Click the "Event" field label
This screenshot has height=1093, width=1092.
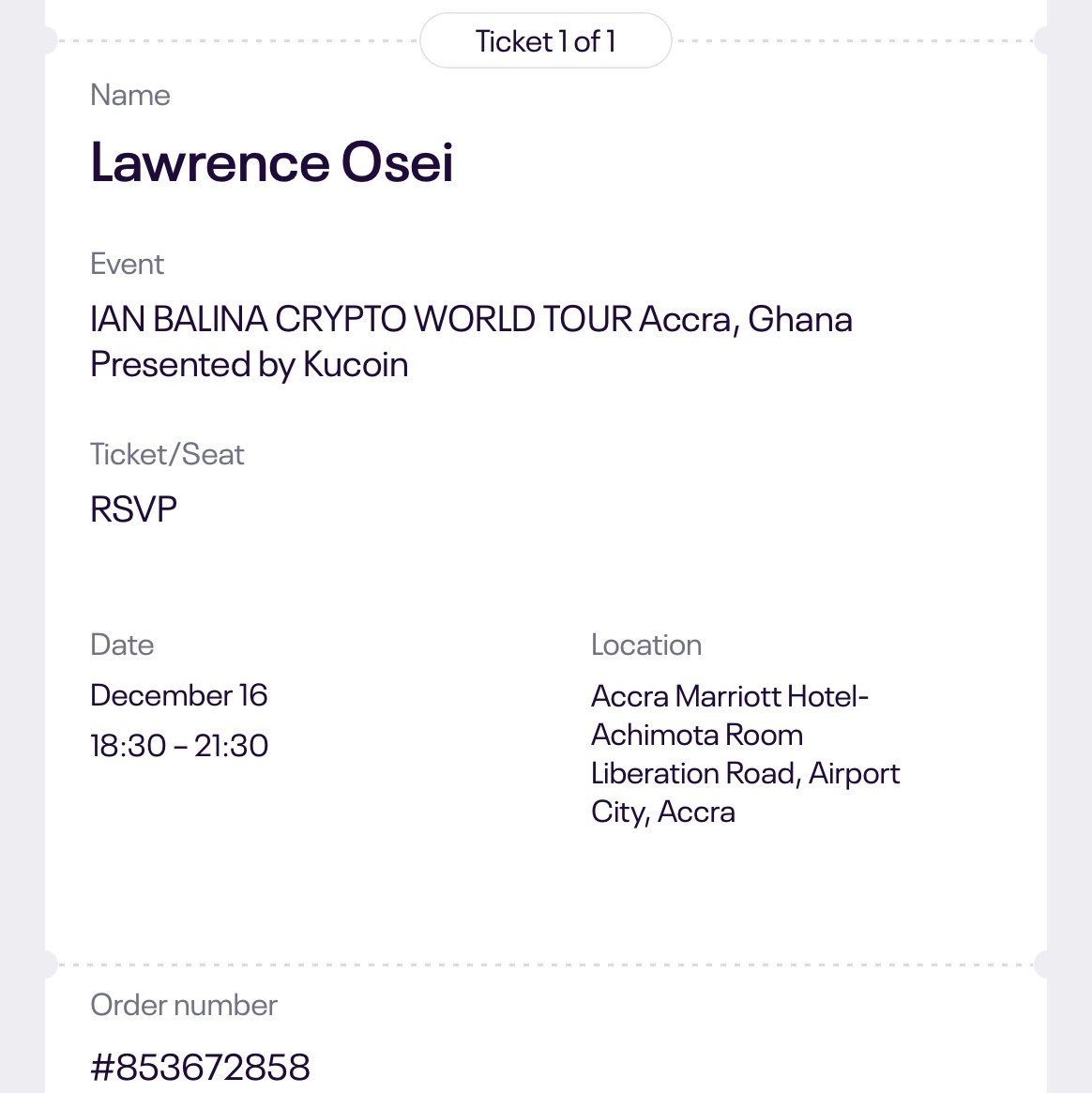[x=127, y=265]
